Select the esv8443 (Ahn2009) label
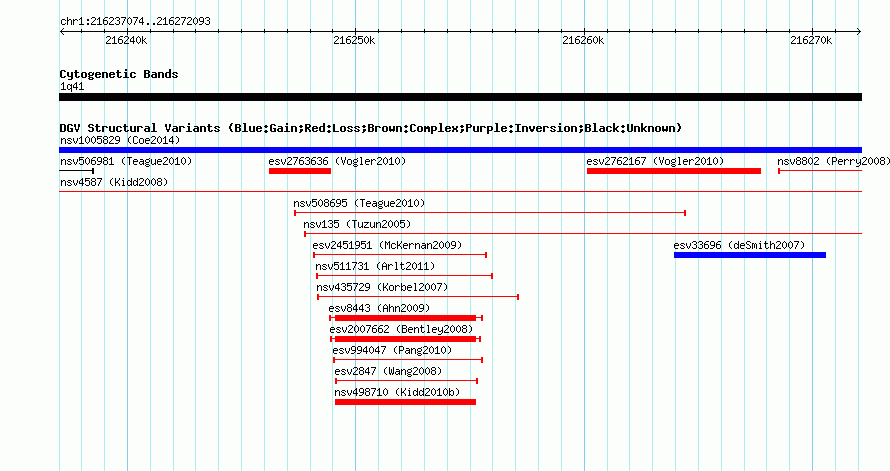The image size is (890, 471). point(379,308)
